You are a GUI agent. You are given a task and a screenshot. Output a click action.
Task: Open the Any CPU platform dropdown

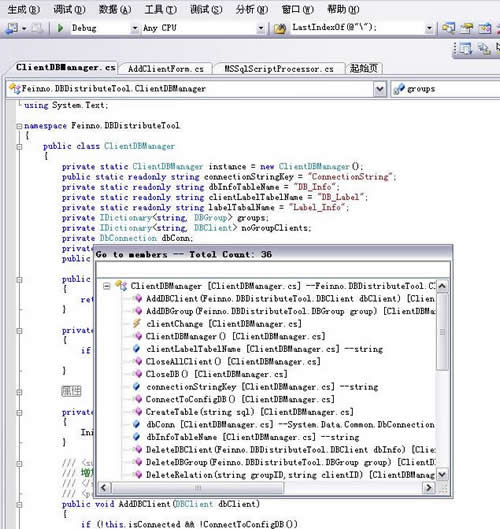click(261, 28)
